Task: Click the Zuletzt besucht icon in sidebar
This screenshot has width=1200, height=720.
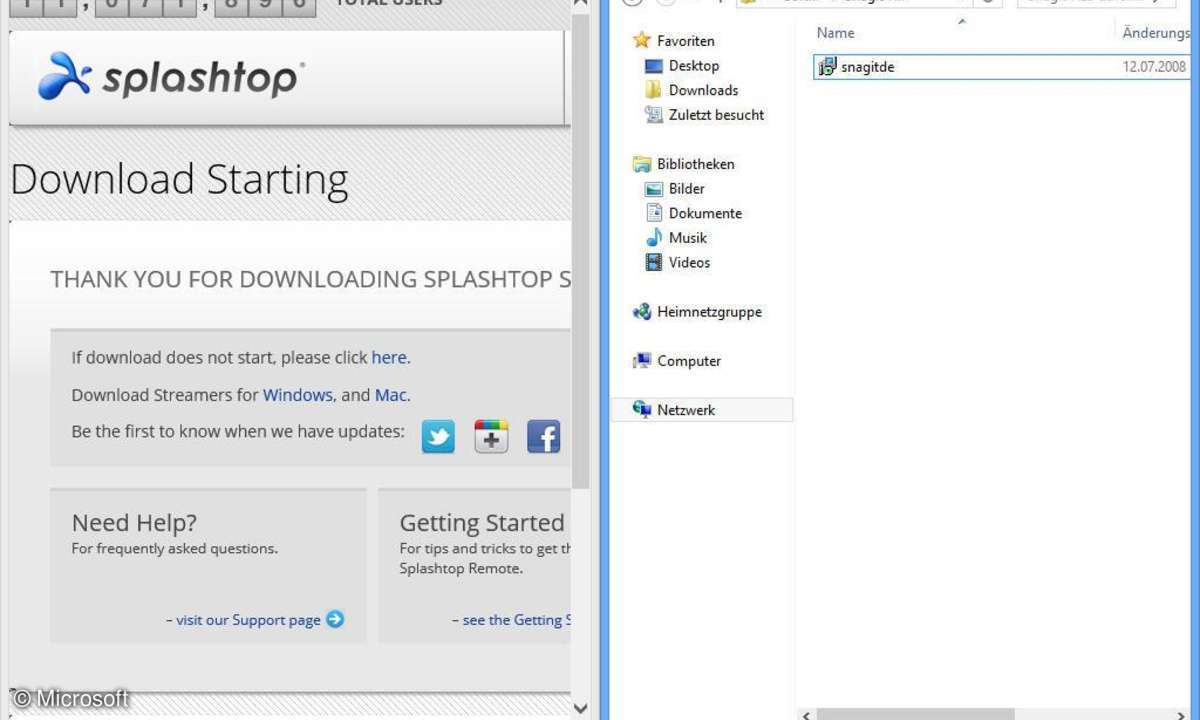Action: point(654,115)
